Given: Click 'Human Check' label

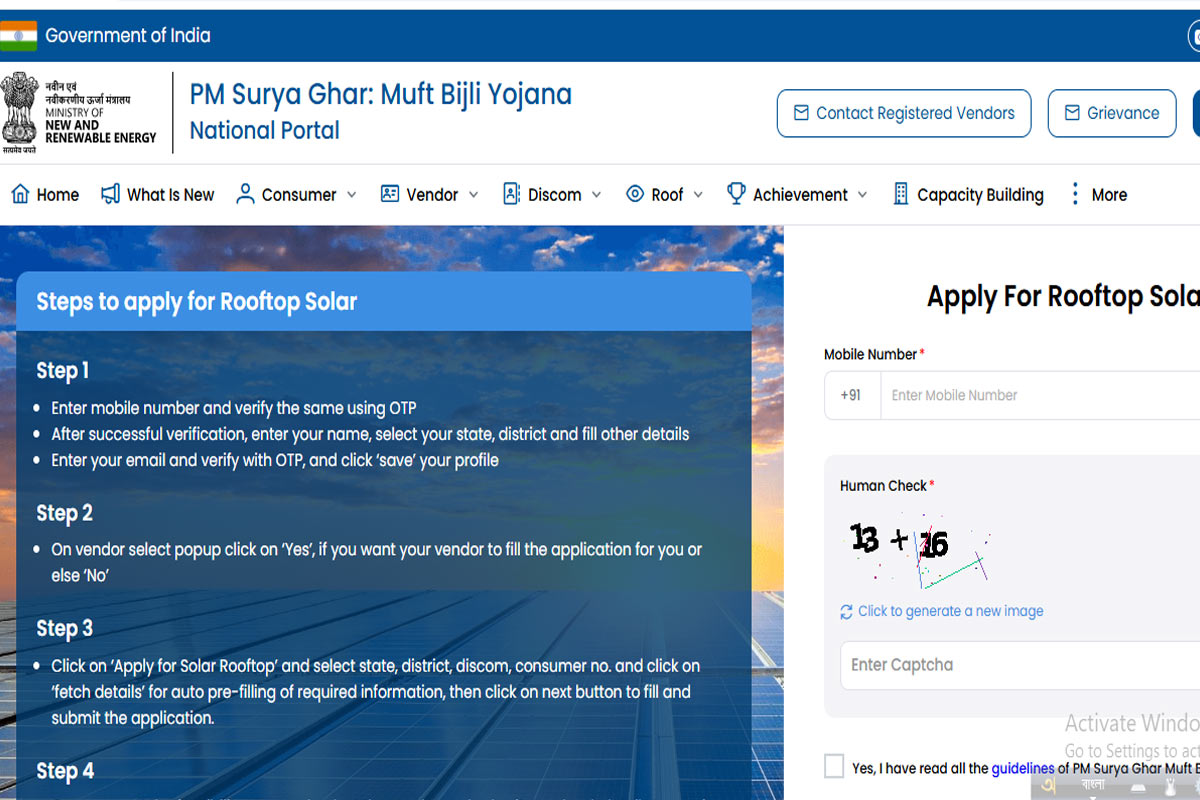Looking at the screenshot, I should click(x=884, y=485).
